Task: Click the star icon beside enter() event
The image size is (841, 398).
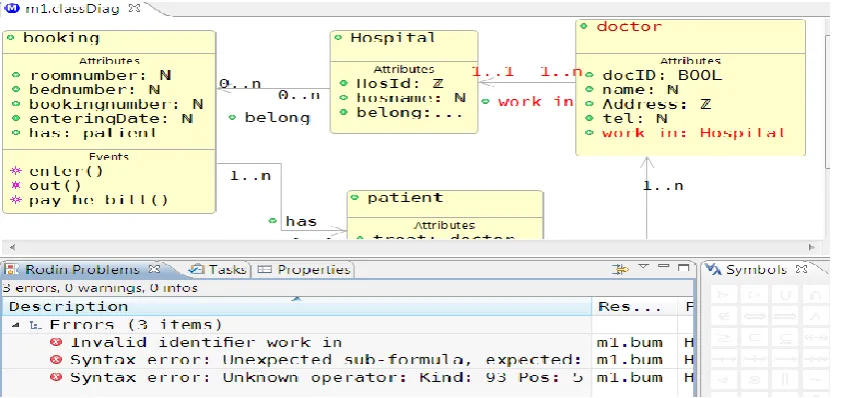Action: [16, 171]
